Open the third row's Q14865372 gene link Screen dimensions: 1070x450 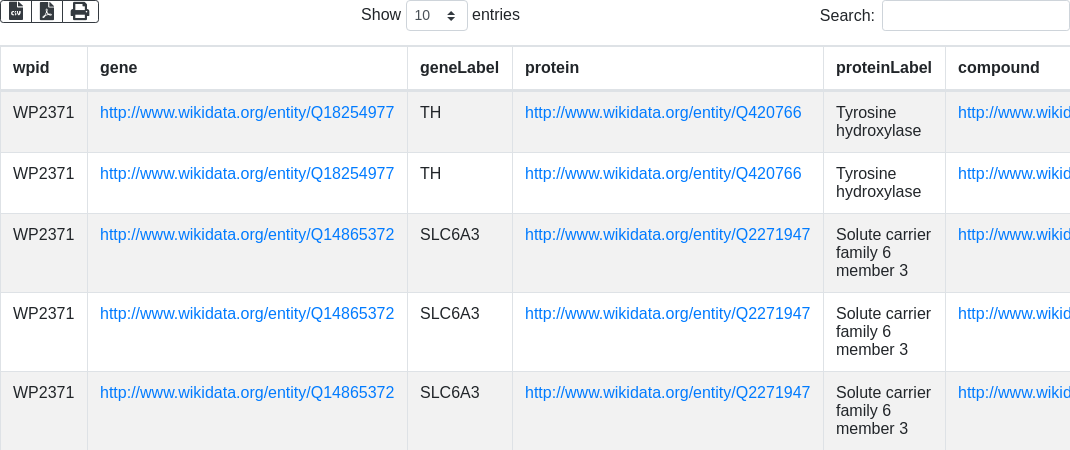[x=247, y=235]
